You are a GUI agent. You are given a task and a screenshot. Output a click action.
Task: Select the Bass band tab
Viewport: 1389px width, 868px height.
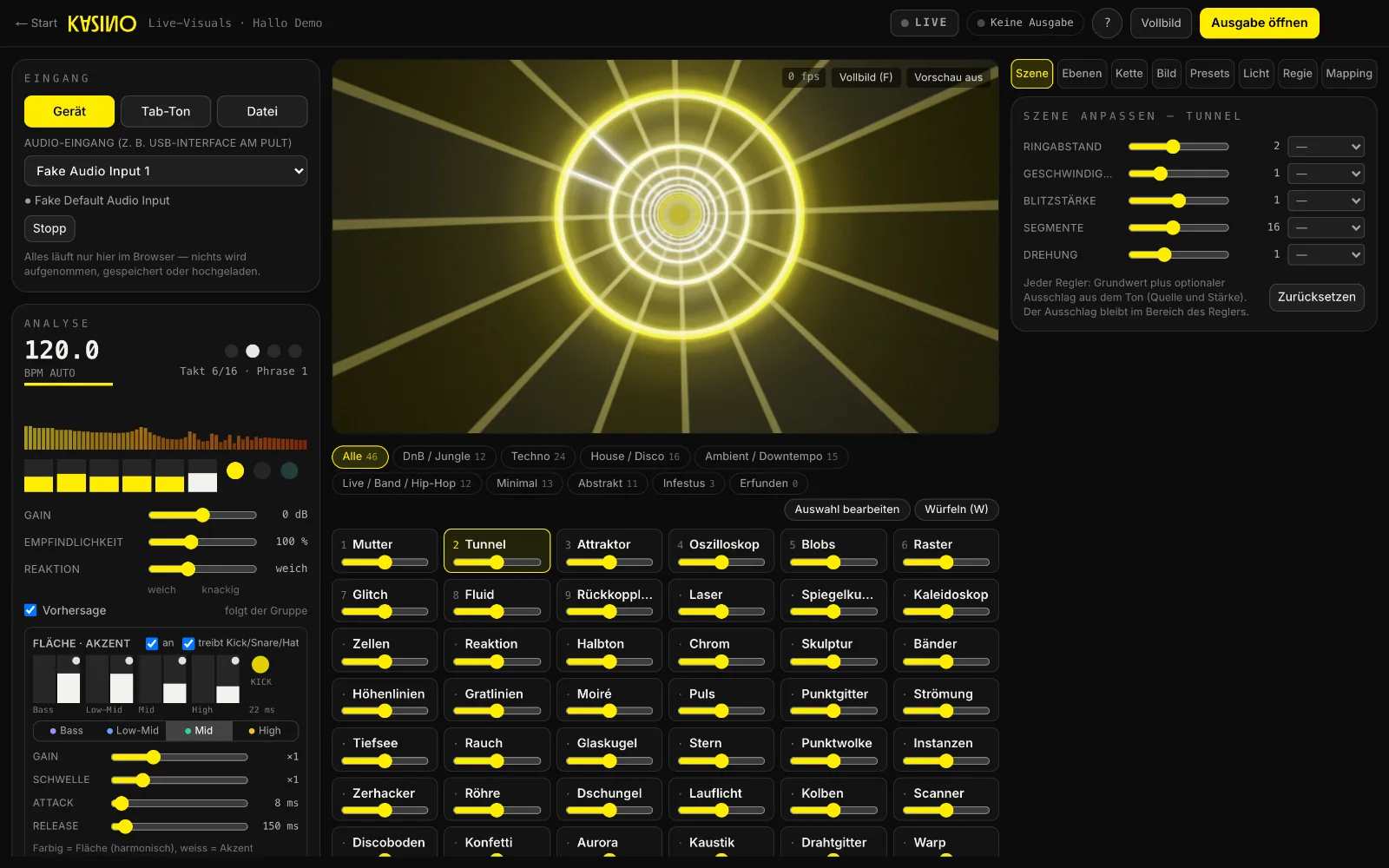coord(67,731)
